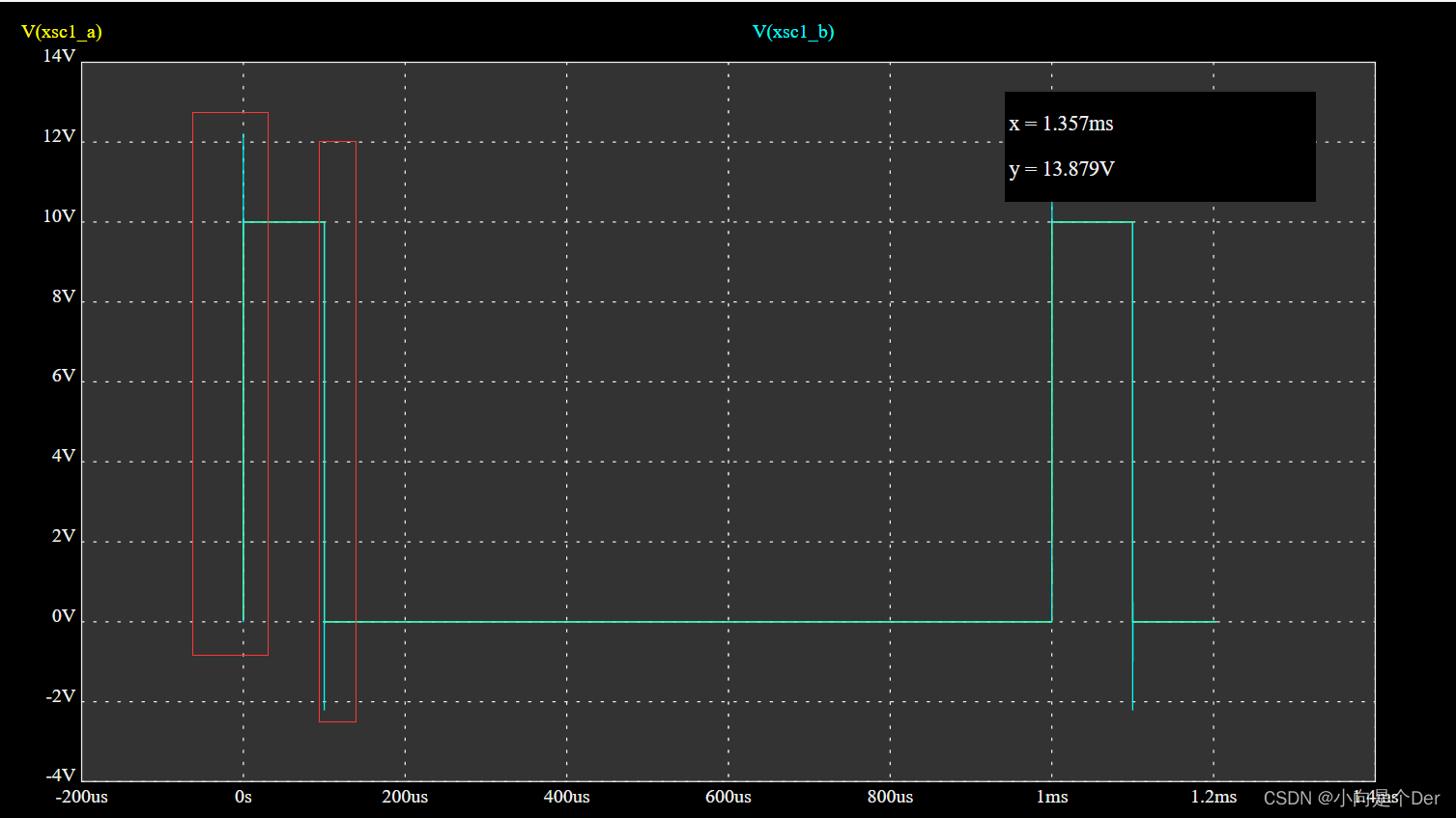
Task: Click the 200us time axis label
Action: pos(405,797)
